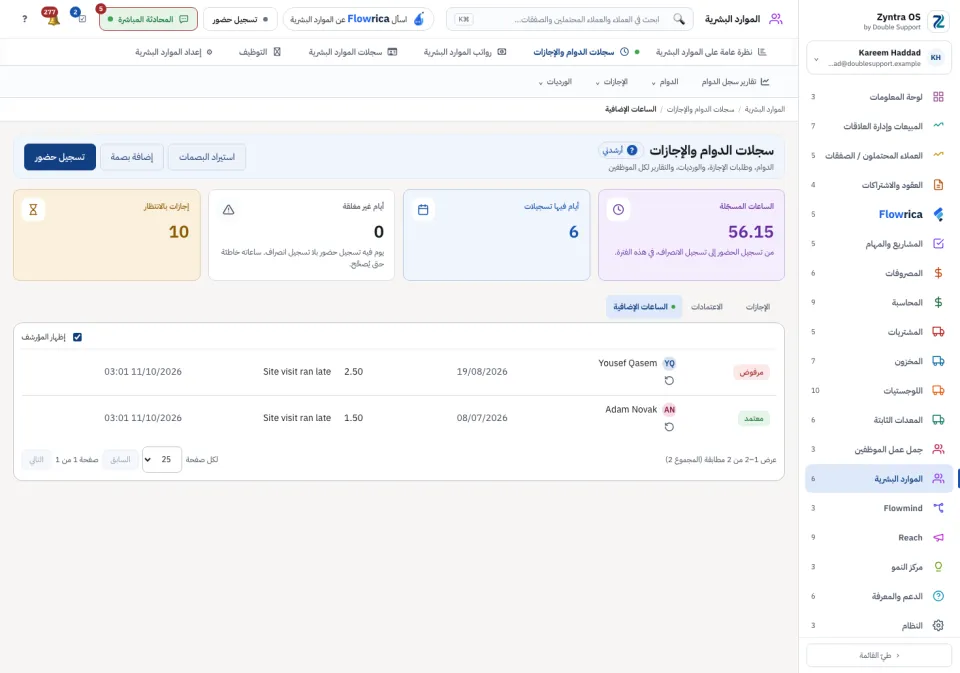The height and width of the screenshot is (673, 960).
Task: Toggle the إظهار المؤرشف checkbox
Action: pyautogui.click(x=77, y=337)
